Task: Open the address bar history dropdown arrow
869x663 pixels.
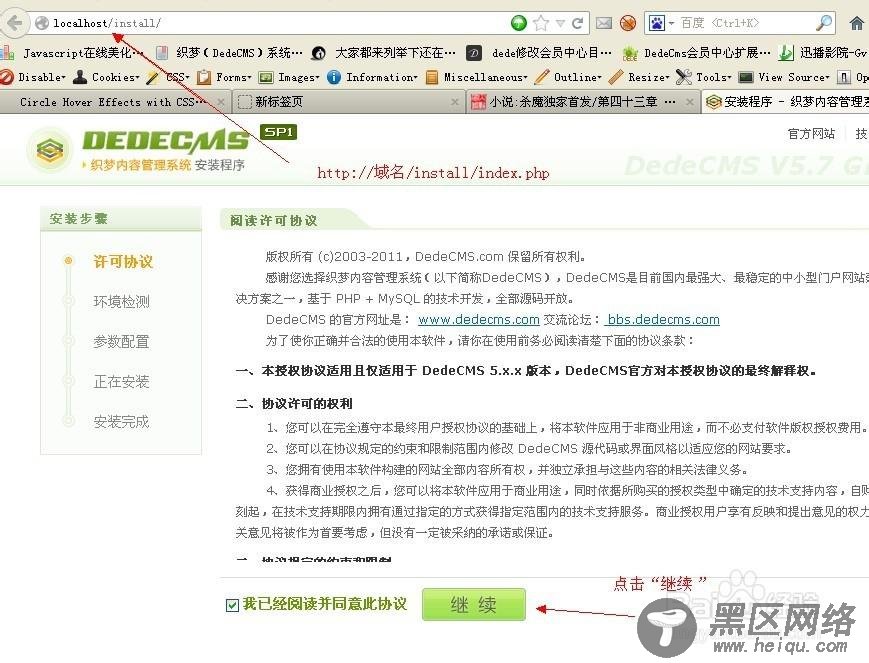Action: 560,23
